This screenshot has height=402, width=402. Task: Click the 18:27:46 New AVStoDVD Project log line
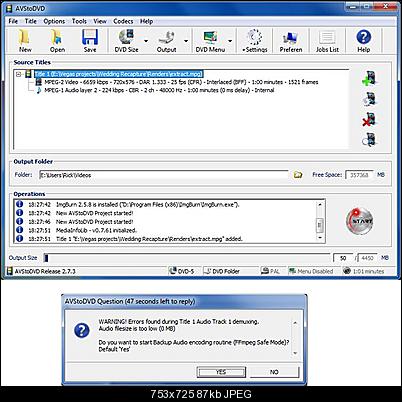pyautogui.click(x=80, y=222)
